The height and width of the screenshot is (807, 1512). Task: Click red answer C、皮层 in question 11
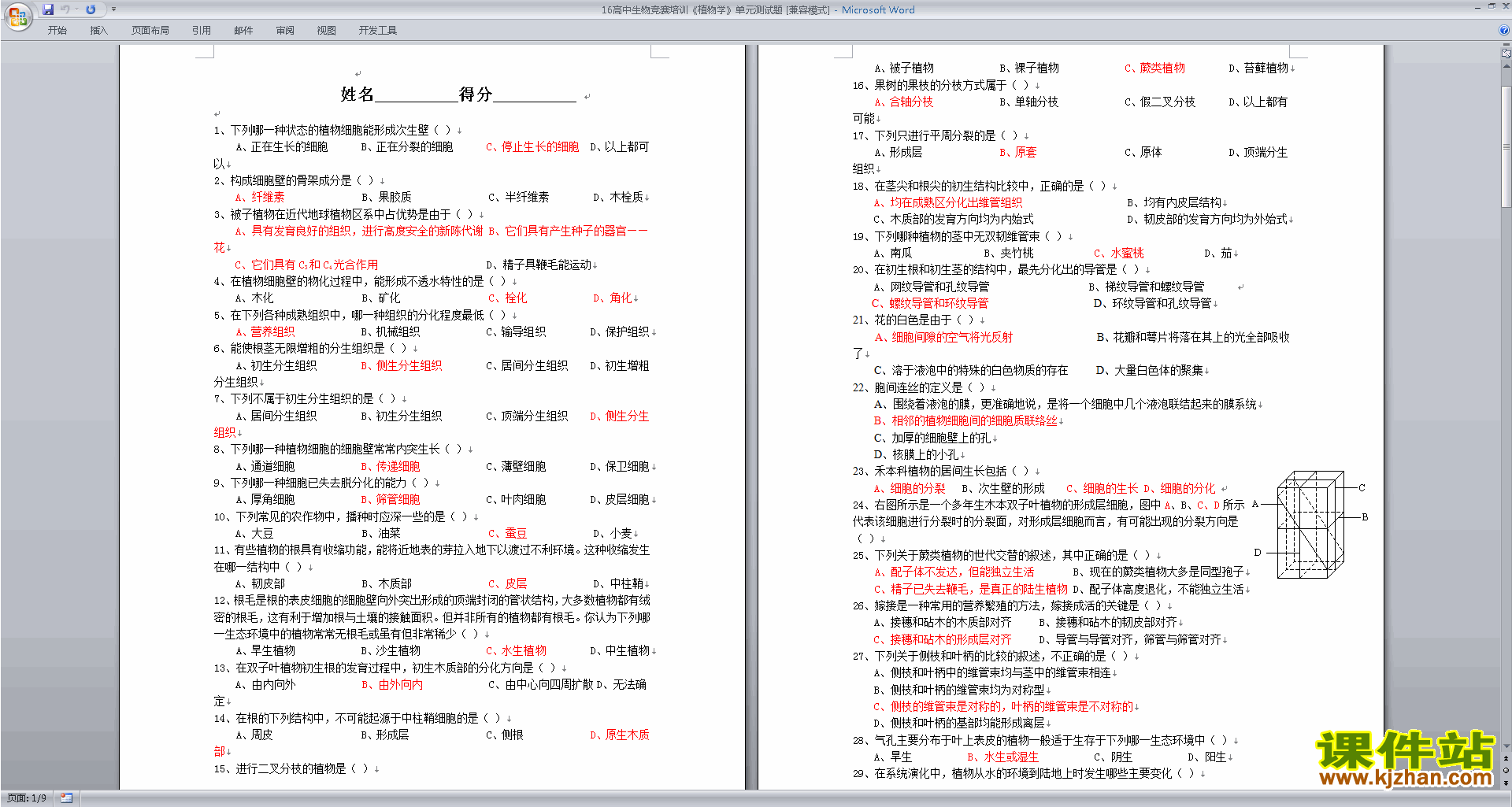click(508, 584)
